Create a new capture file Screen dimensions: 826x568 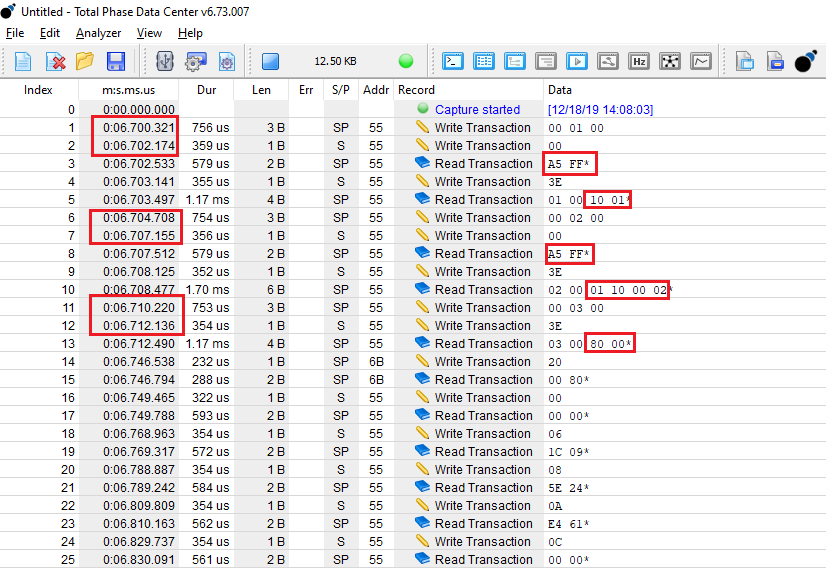tap(22, 62)
